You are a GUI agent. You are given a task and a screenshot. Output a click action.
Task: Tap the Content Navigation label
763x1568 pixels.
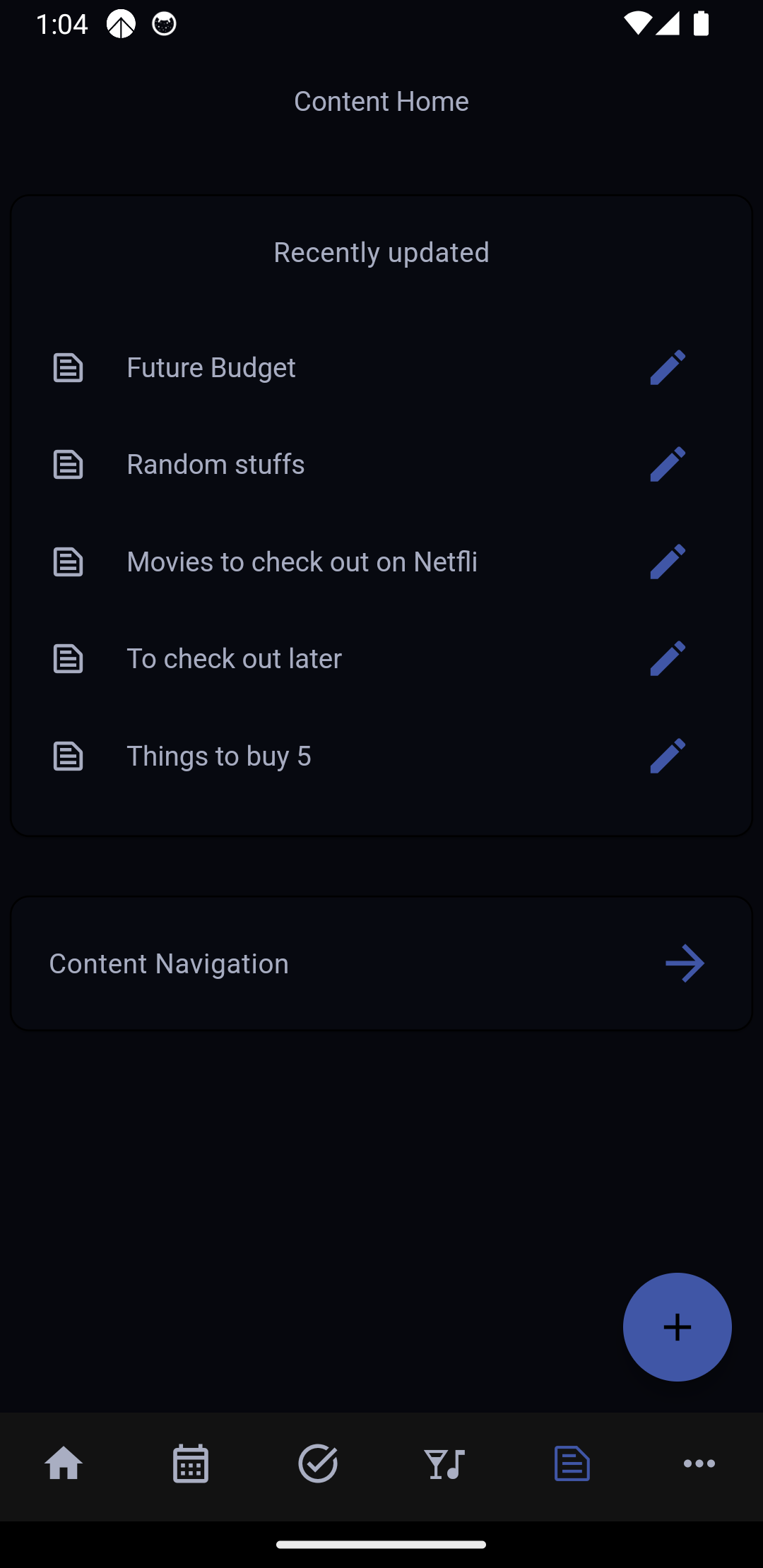pyautogui.click(x=169, y=964)
